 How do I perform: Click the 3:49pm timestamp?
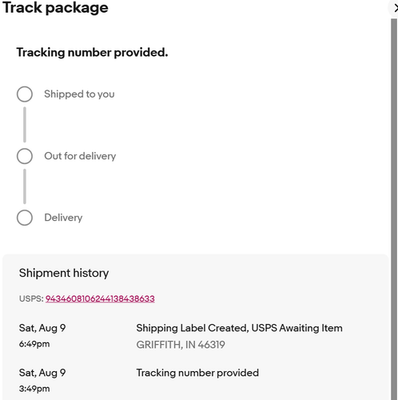click(x=34, y=389)
